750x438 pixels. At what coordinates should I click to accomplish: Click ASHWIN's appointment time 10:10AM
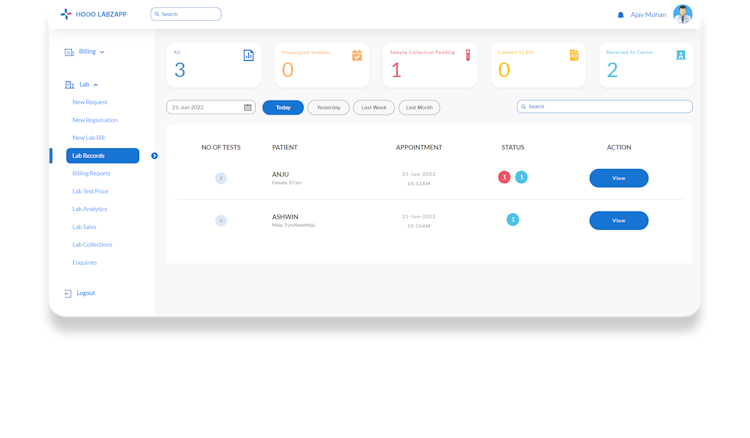(419, 226)
